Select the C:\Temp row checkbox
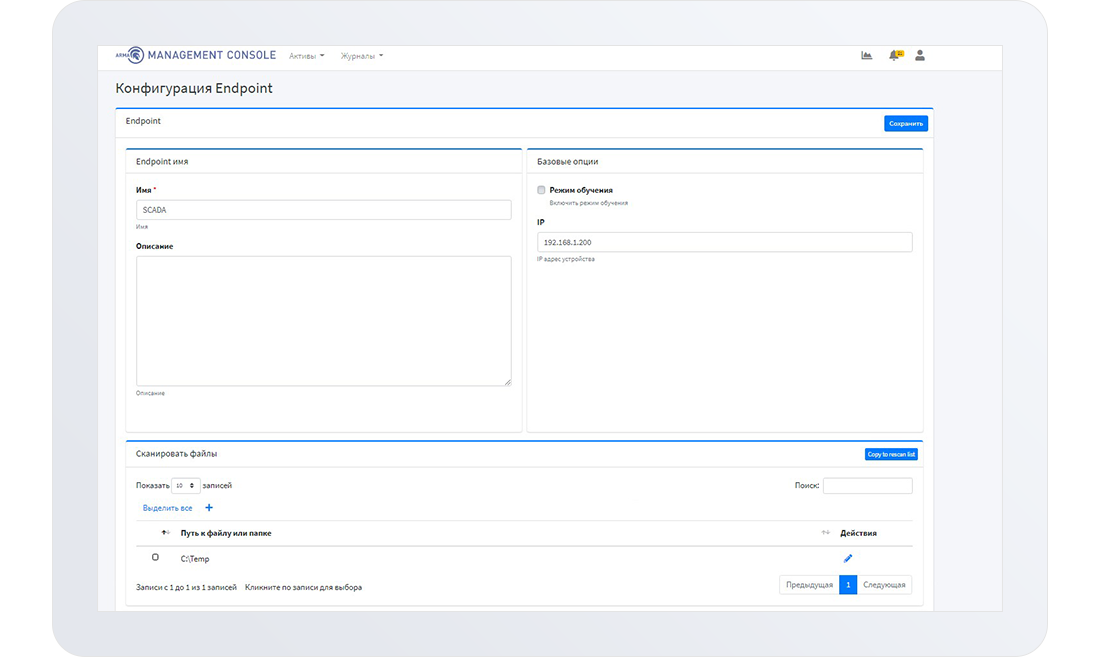 (x=155, y=557)
